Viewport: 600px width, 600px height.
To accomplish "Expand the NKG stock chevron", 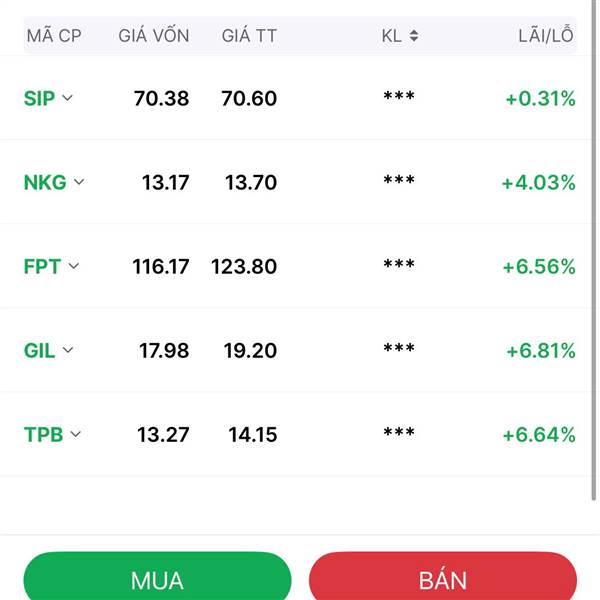I will [x=79, y=182].
